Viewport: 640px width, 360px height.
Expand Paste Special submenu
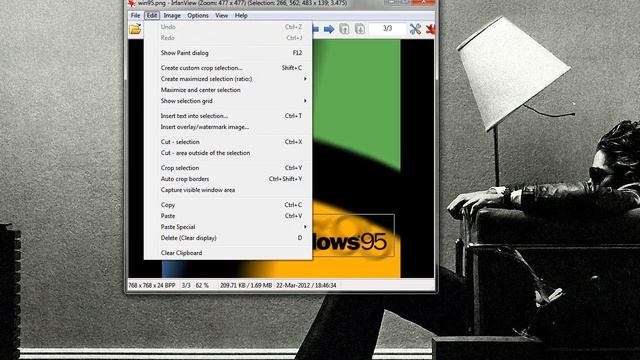pyautogui.click(x=228, y=227)
